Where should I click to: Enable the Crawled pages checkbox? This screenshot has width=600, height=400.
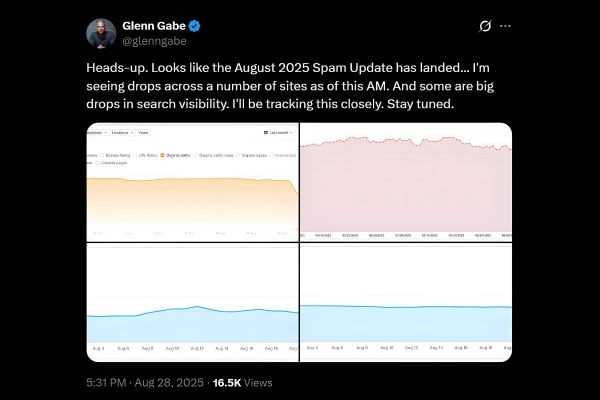click(100, 163)
